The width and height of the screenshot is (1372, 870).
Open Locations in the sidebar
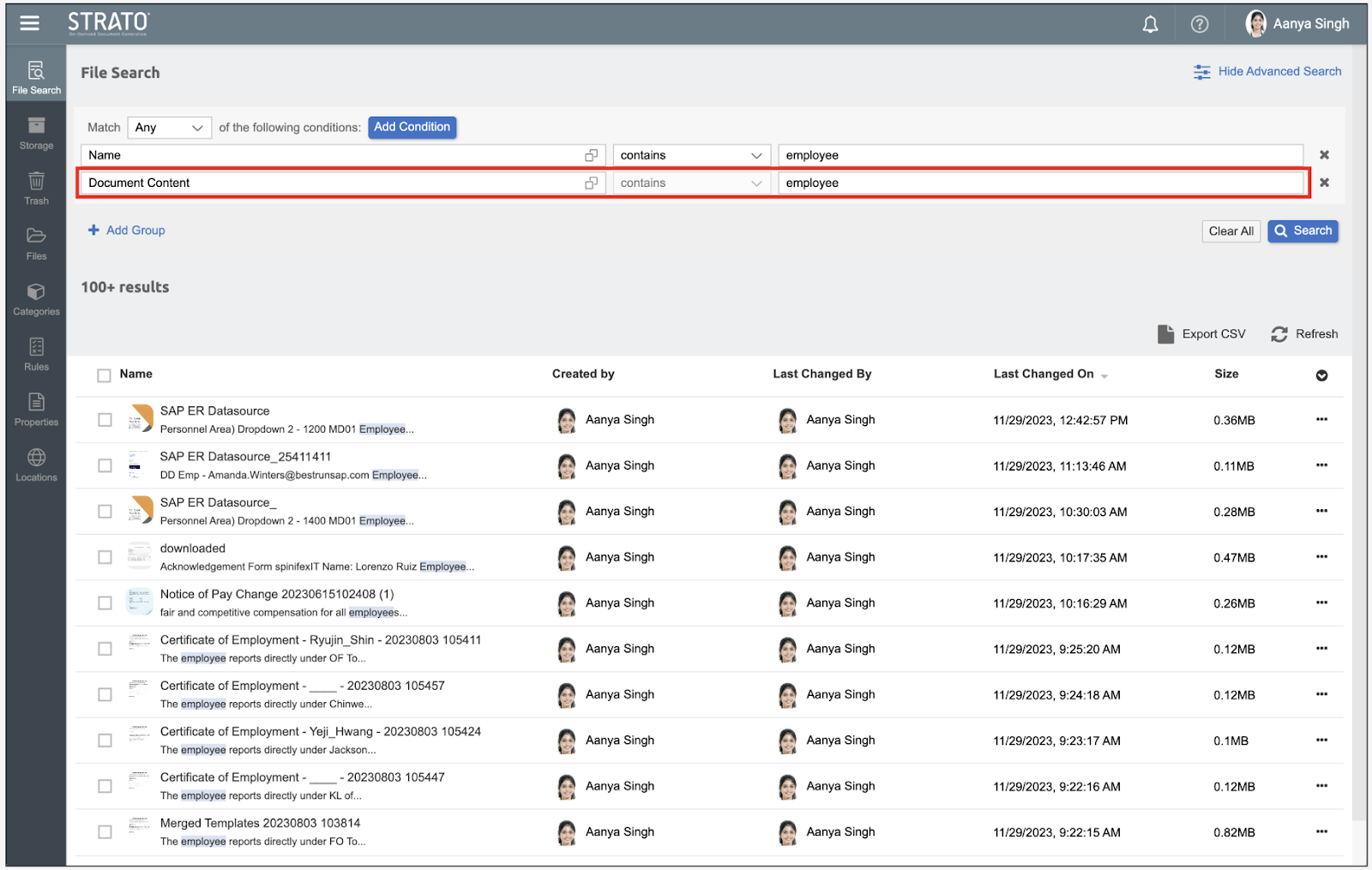[36, 465]
